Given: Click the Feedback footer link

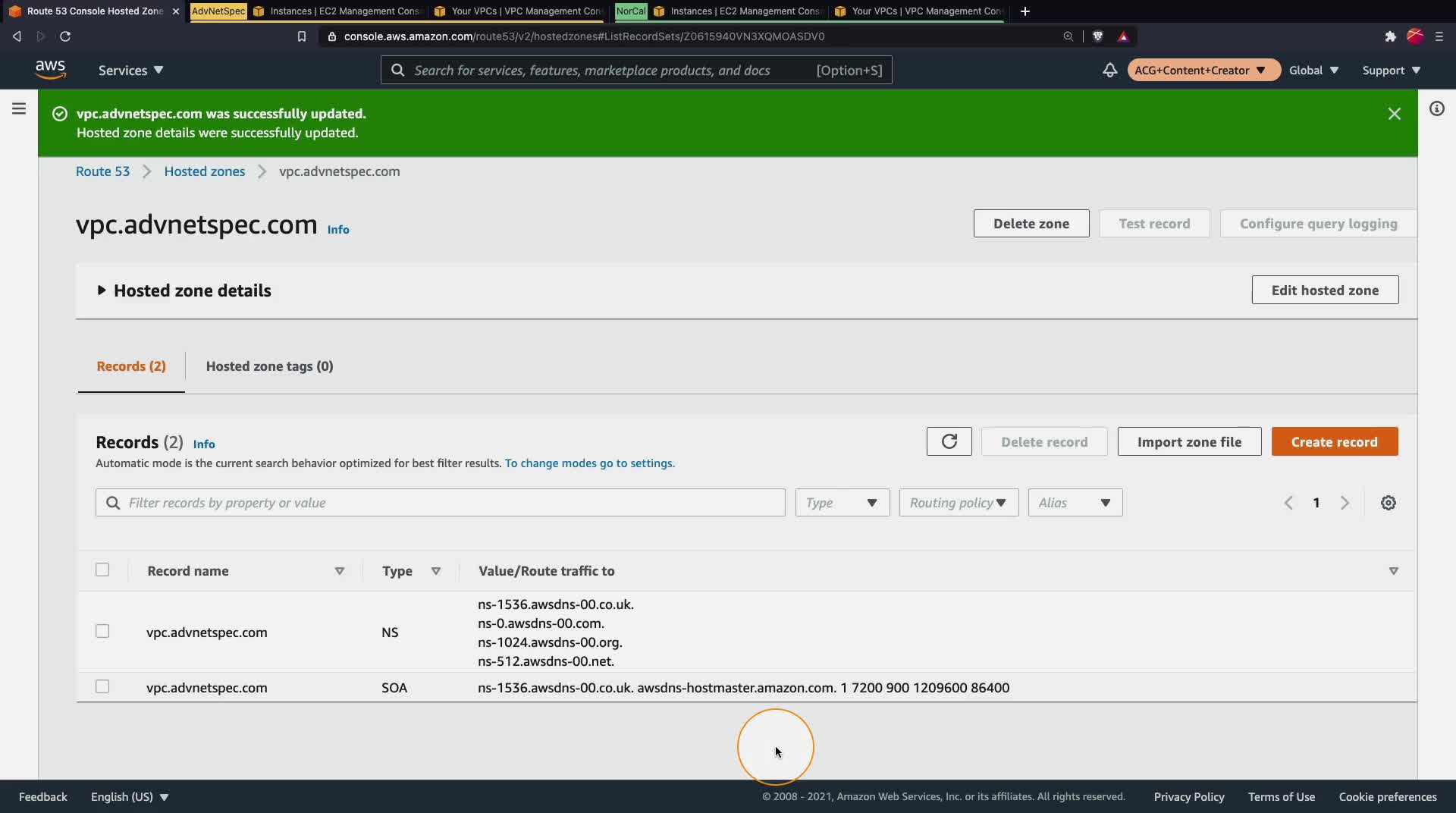Looking at the screenshot, I should (42, 797).
